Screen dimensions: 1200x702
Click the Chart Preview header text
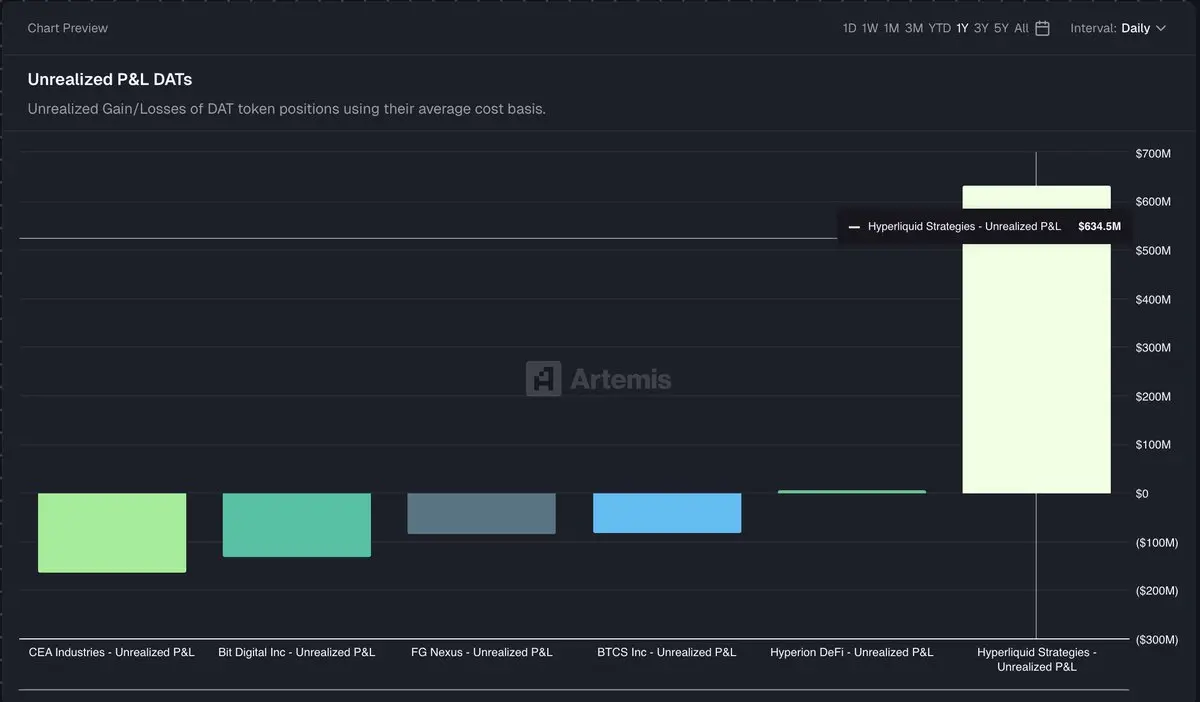click(x=68, y=28)
